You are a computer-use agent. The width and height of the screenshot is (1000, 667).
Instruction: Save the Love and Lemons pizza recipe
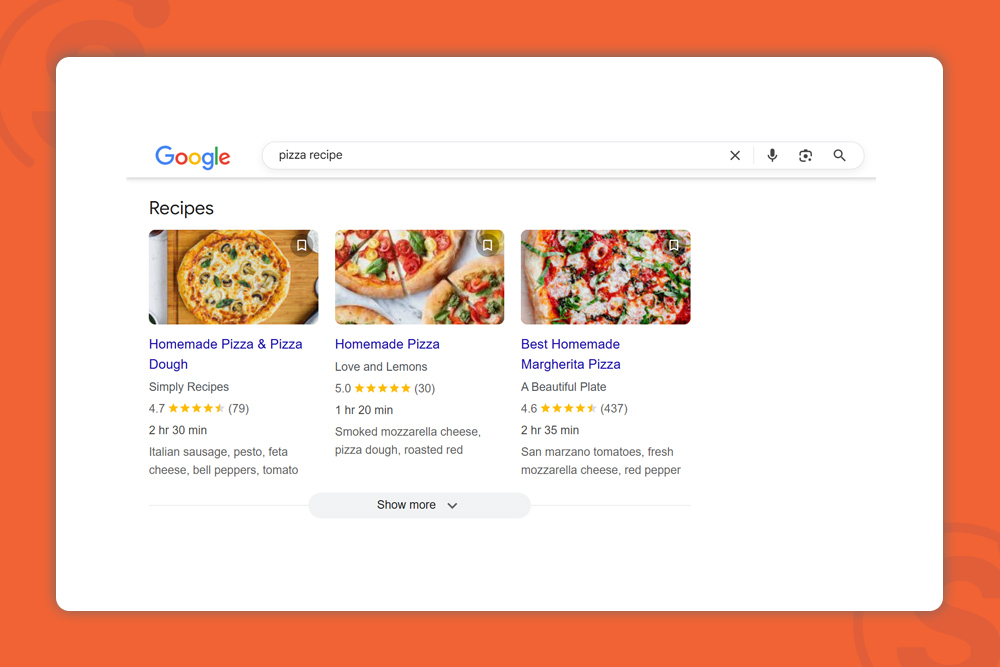[x=487, y=246]
